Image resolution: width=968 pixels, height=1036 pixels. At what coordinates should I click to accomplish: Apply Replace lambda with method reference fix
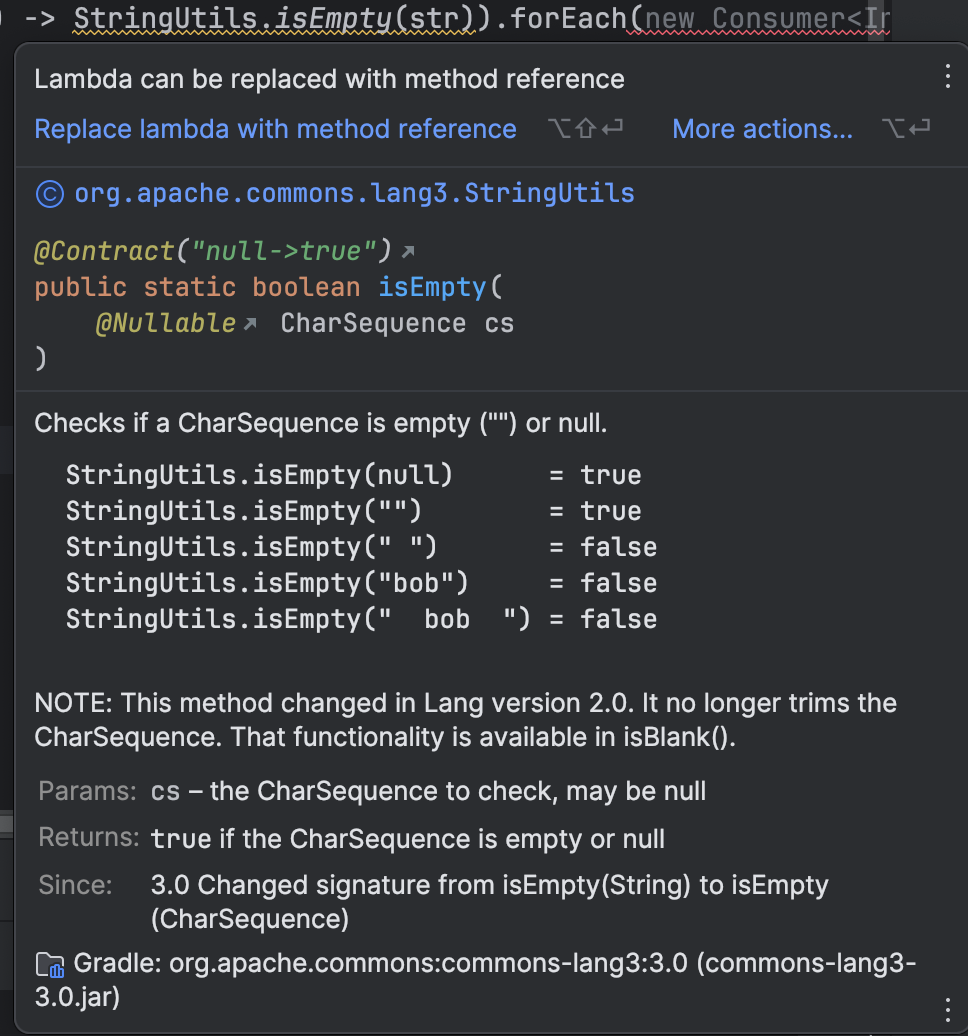(x=275, y=129)
